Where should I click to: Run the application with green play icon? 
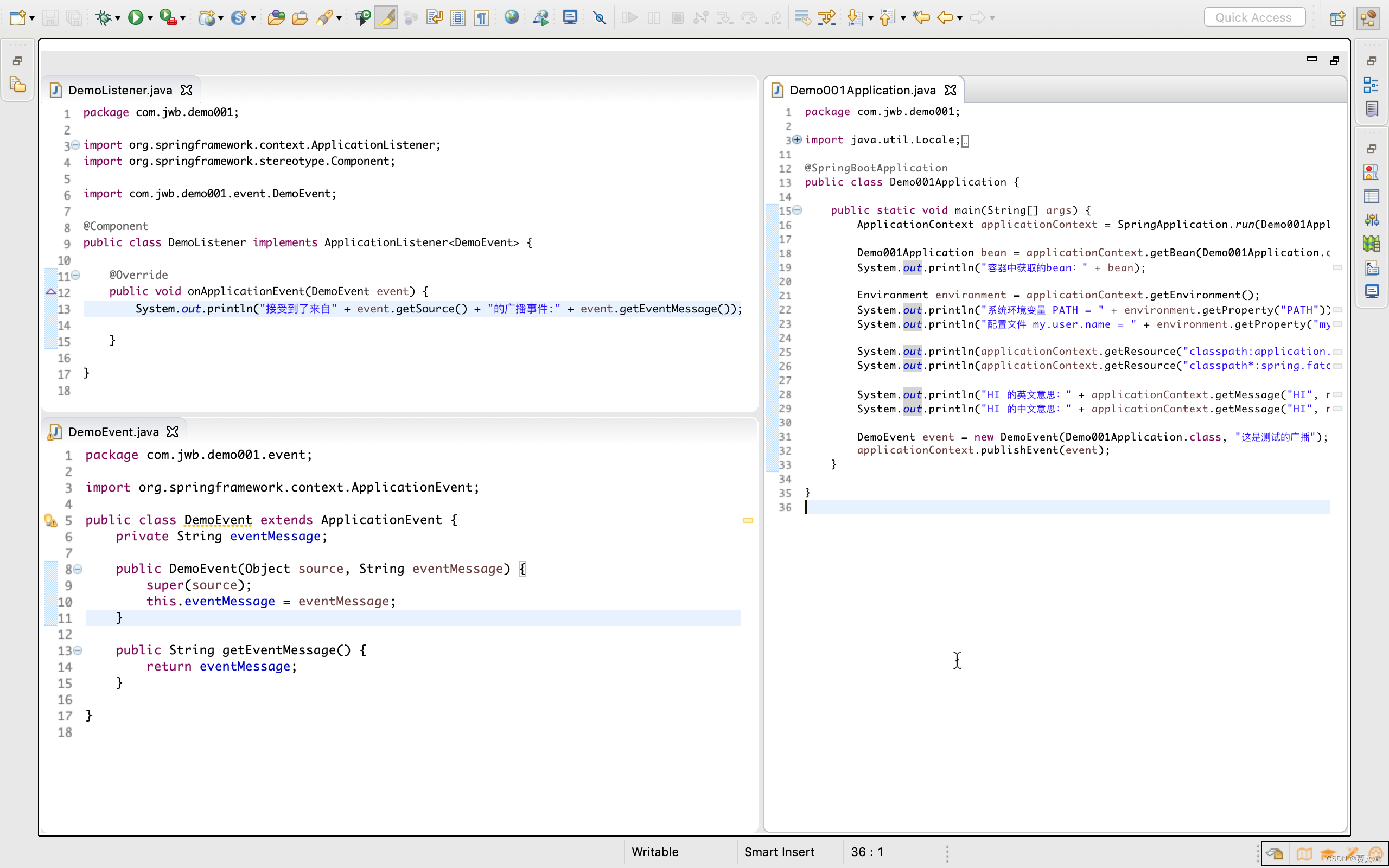[x=136, y=17]
